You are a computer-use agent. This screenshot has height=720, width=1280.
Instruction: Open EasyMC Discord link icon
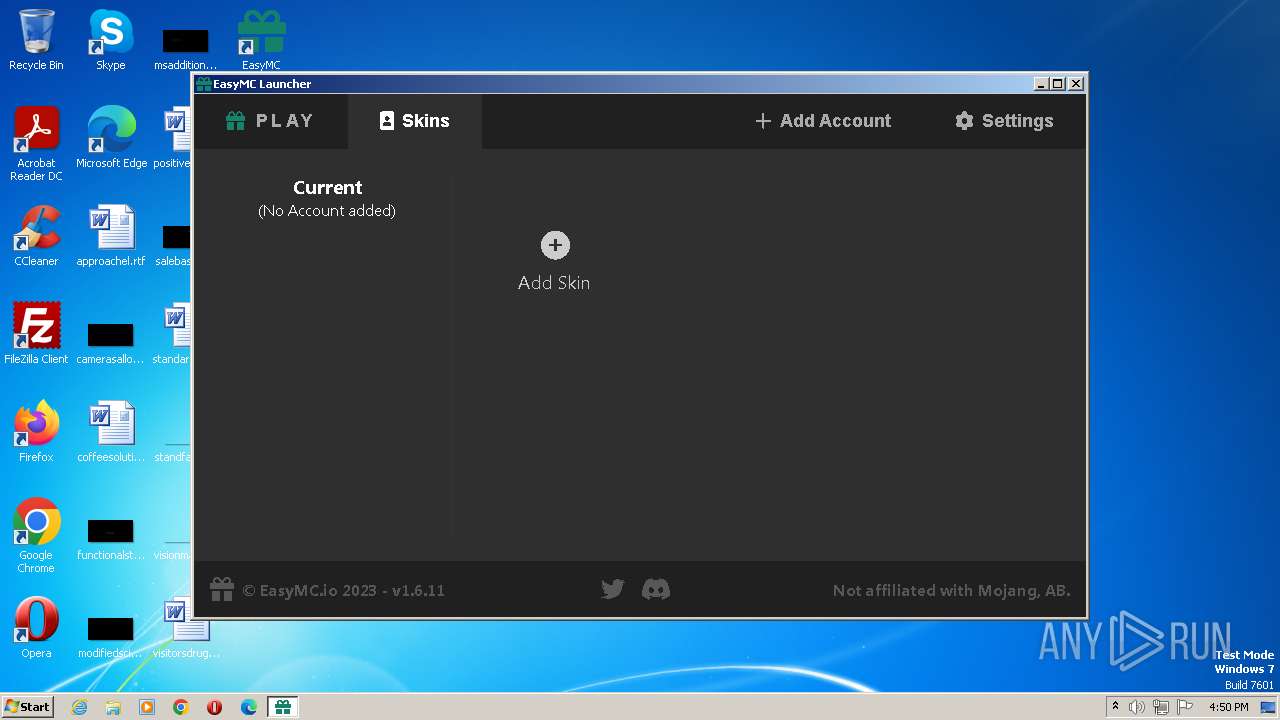(x=656, y=590)
